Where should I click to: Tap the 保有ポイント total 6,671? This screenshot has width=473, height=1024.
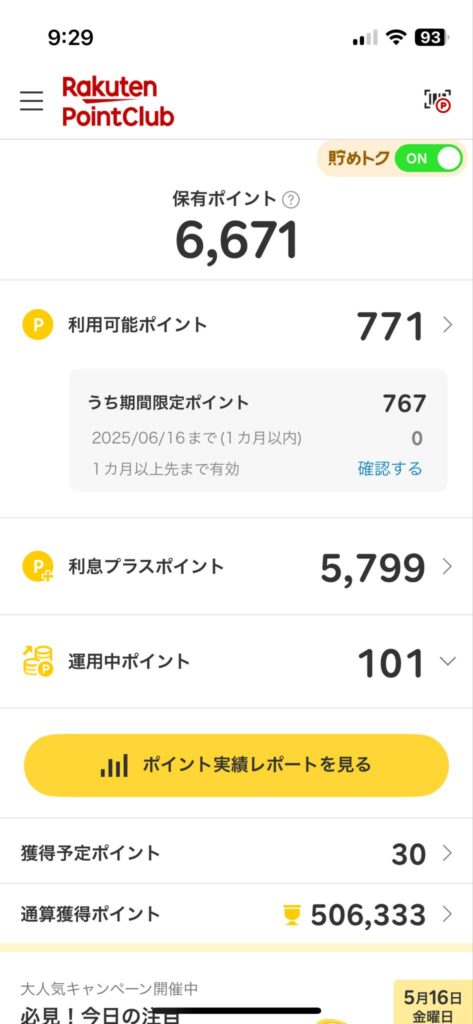(236, 240)
